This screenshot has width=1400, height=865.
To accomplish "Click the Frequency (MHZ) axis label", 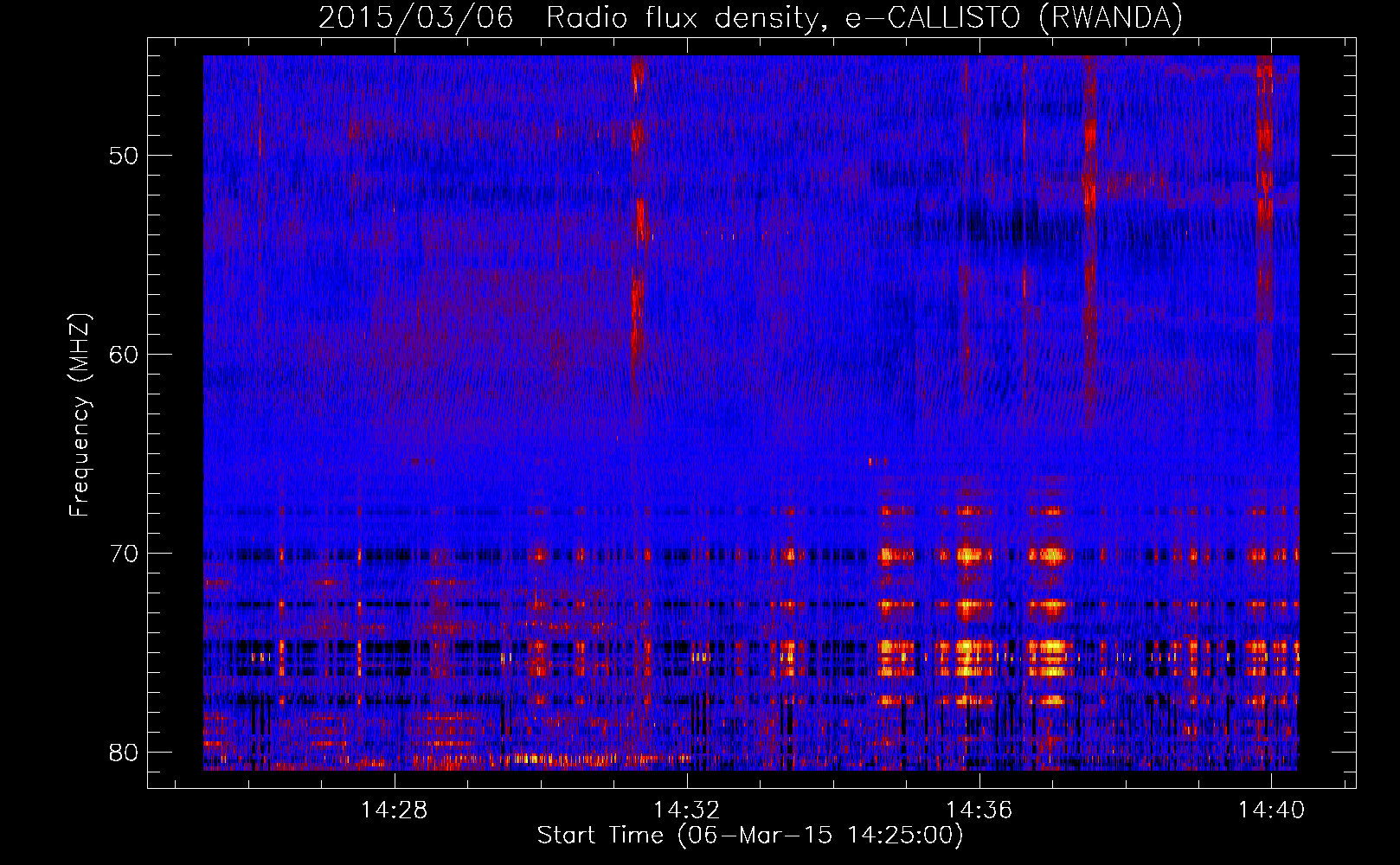I will click(x=80, y=415).
